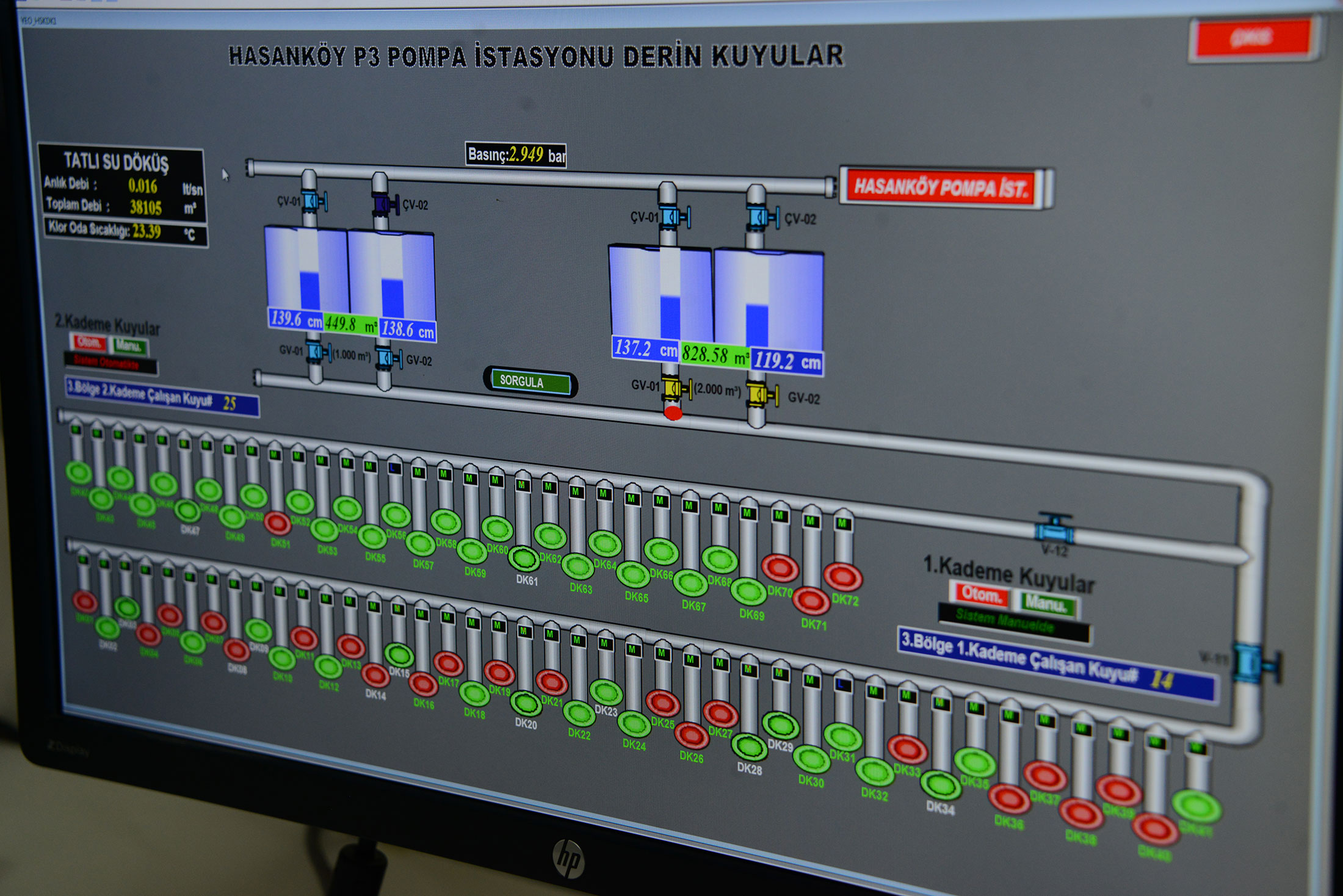The width and height of the screenshot is (1343, 896).
Task: Set 2.Kademe Kuyular to Manu. mode
Action: [x=129, y=346]
